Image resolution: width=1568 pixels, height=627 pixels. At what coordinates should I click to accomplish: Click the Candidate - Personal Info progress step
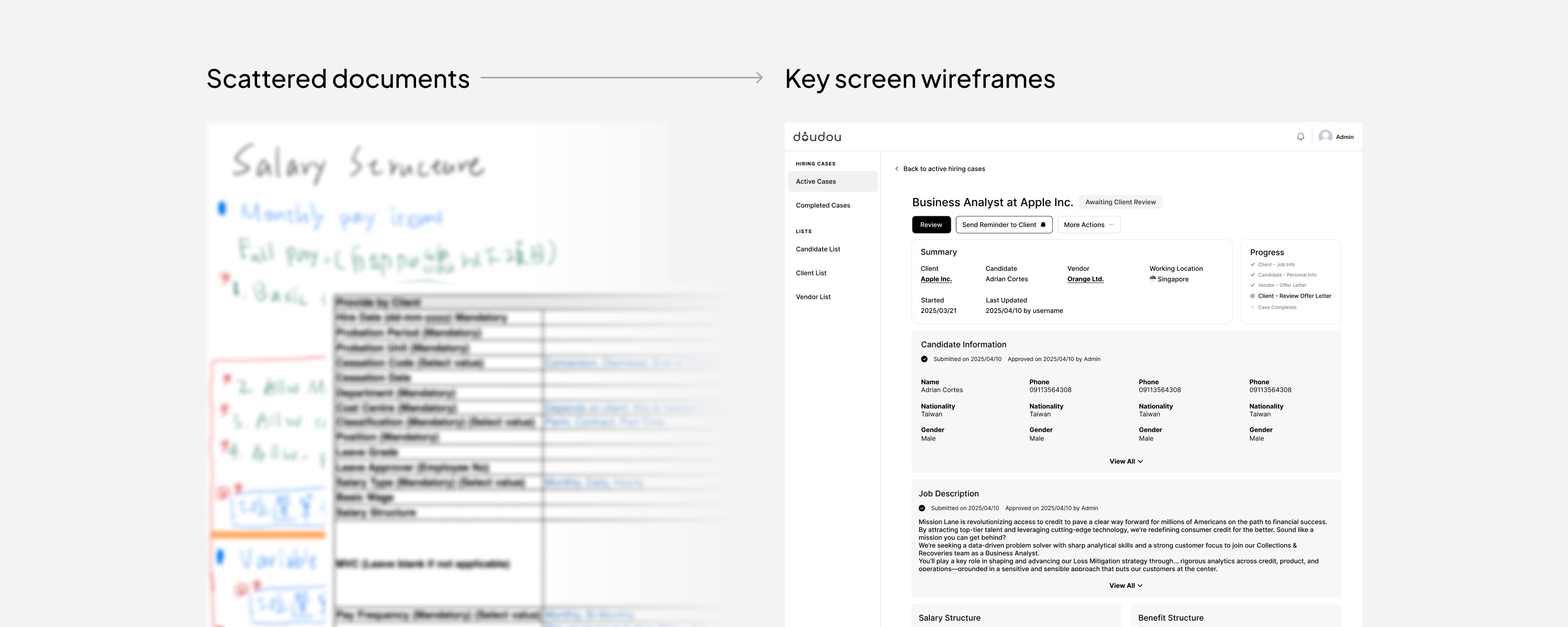(x=1287, y=274)
